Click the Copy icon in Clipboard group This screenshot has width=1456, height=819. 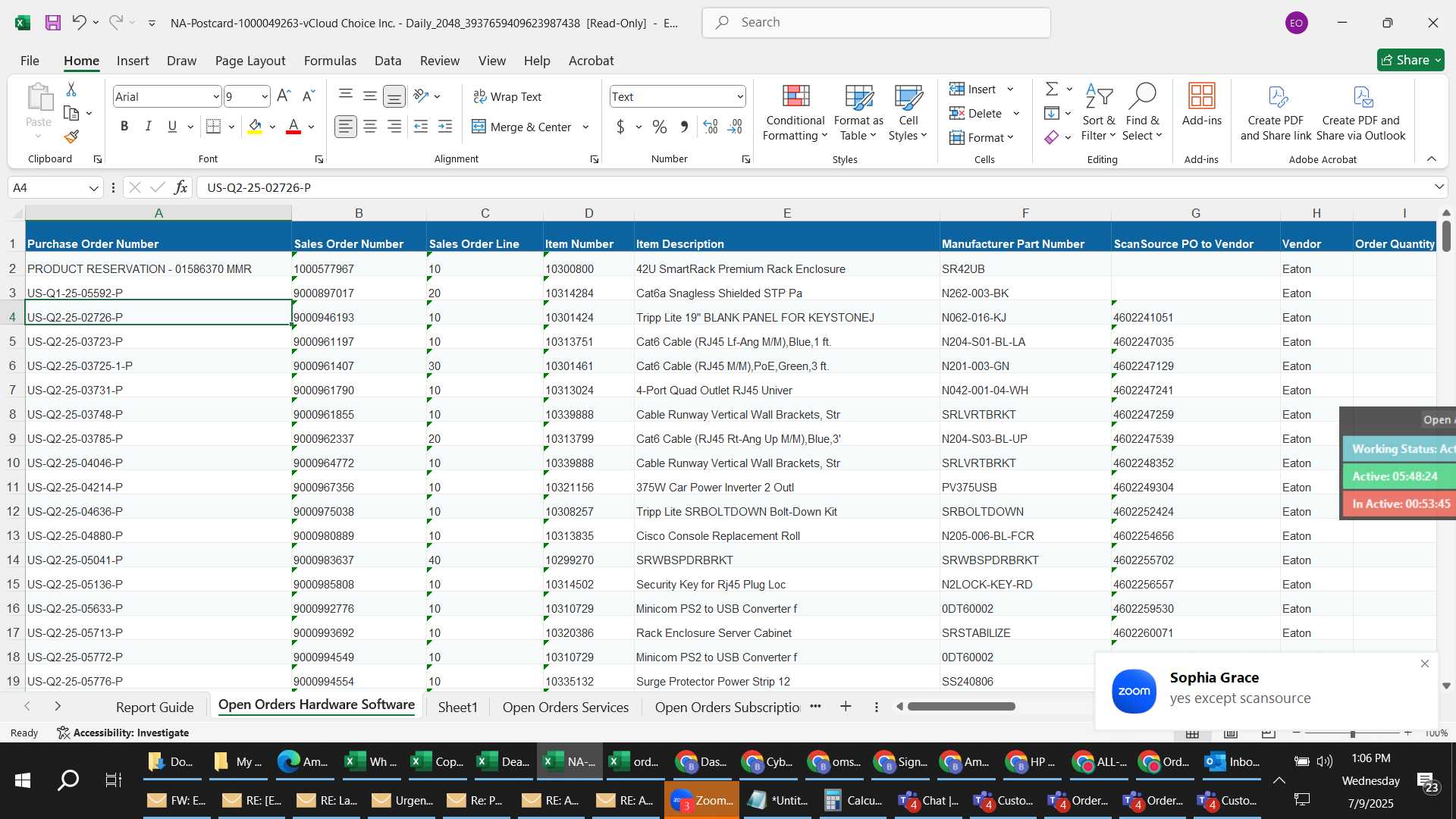(x=71, y=113)
